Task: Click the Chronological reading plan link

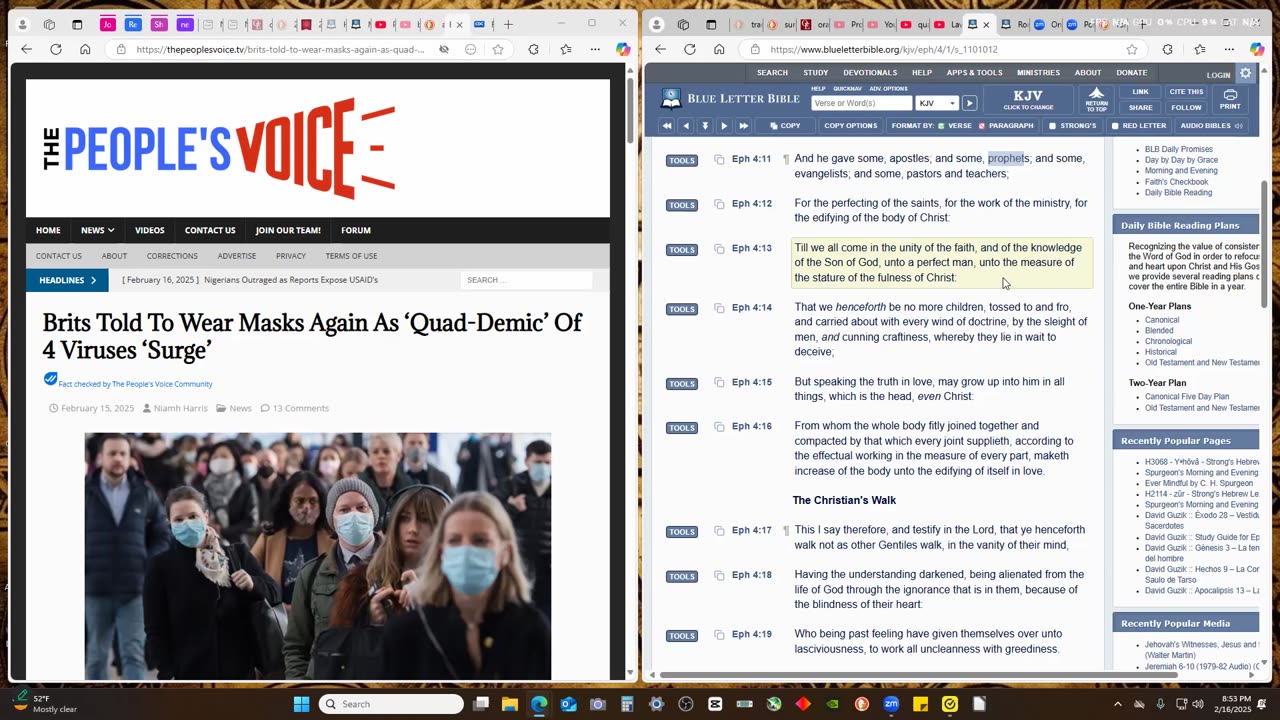Action: point(1169,341)
